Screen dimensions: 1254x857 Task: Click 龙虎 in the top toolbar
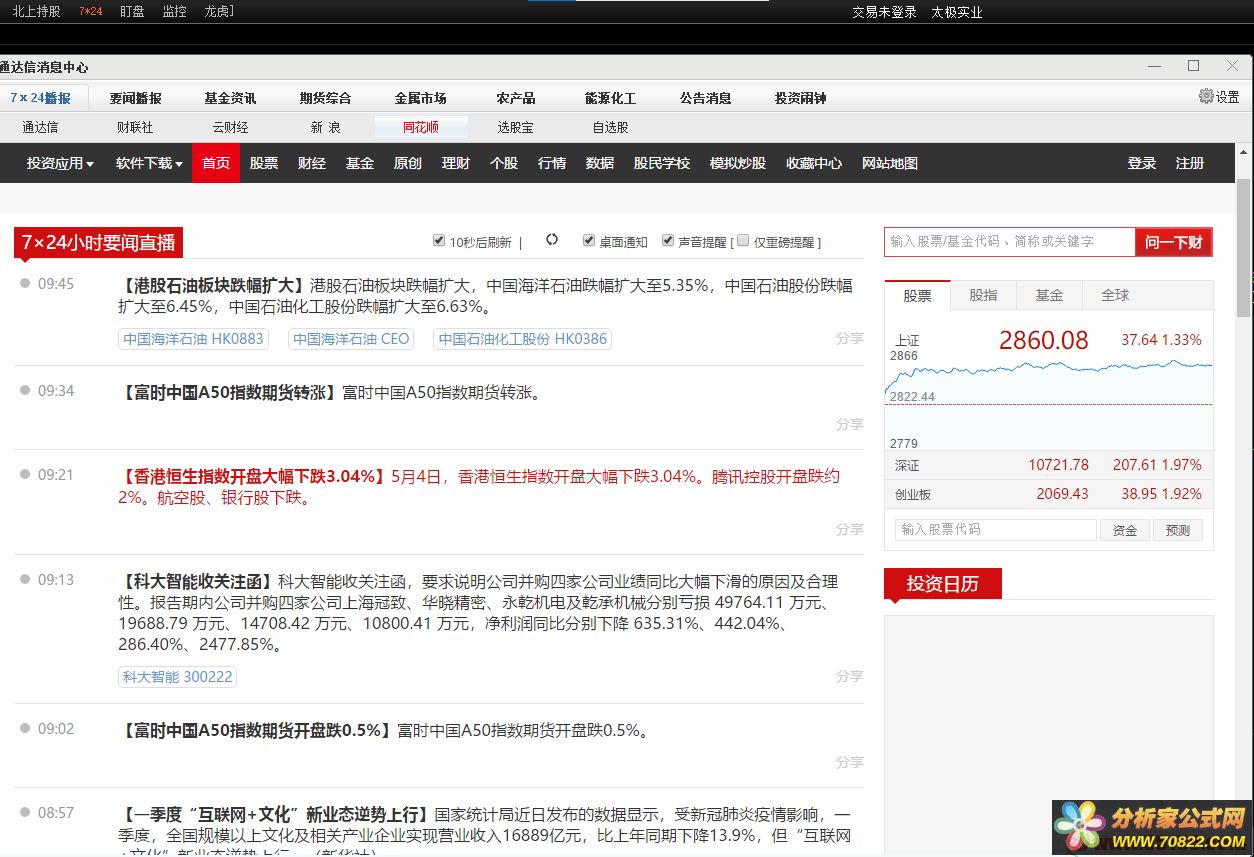coord(218,12)
